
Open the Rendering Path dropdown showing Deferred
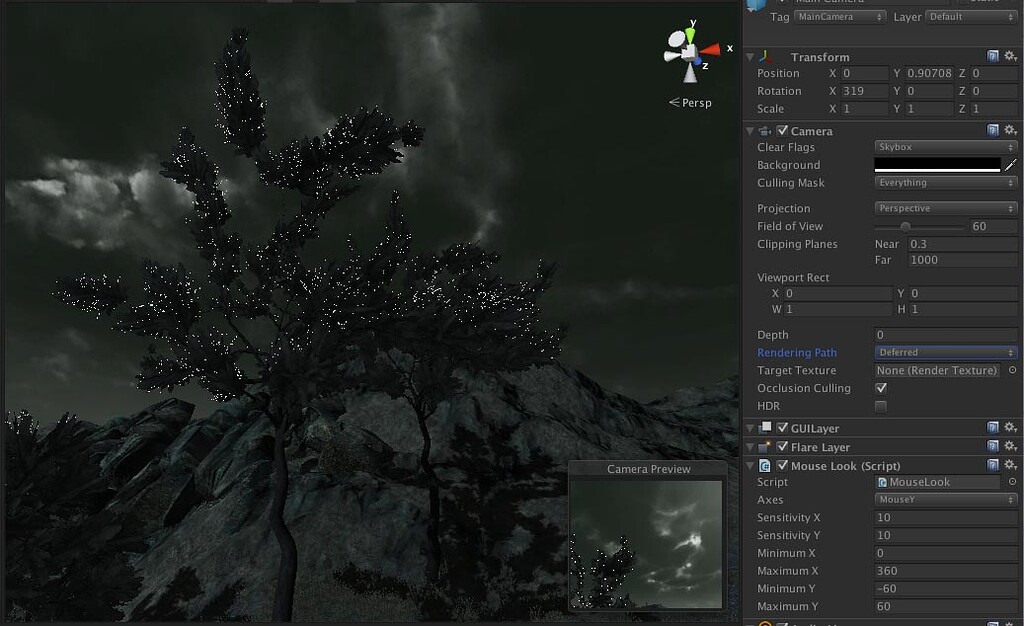point(944,352)
